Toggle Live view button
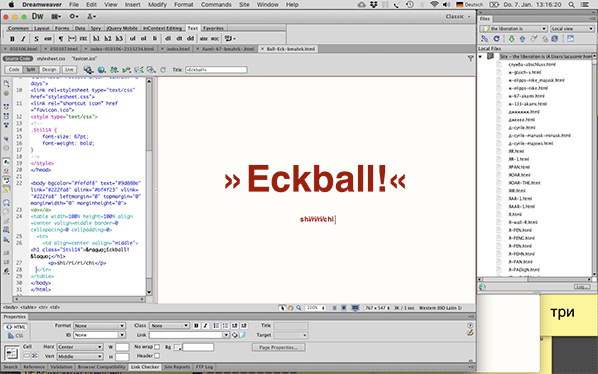Viewport: 598px width, 374px height. point(69,70)
